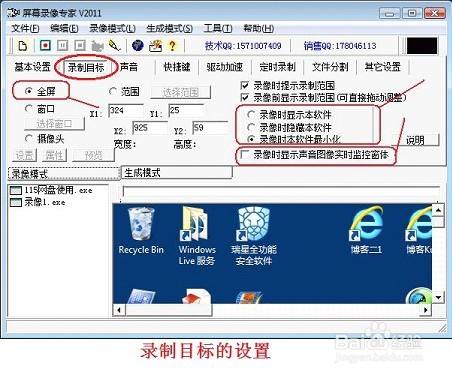Switch to the 基本设置 tab

click(32, 67)
